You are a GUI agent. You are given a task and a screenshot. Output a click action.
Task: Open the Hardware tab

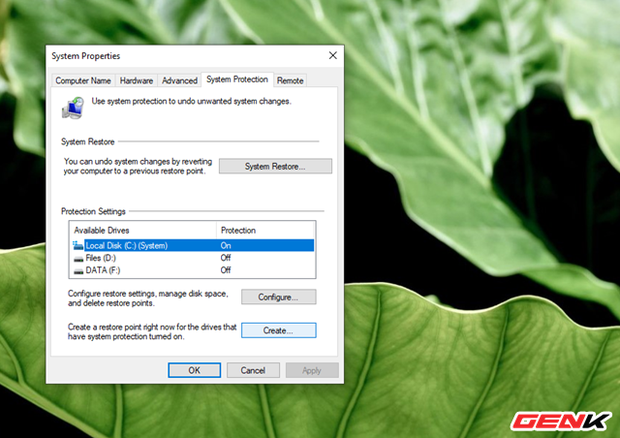[x=136, y=80]
